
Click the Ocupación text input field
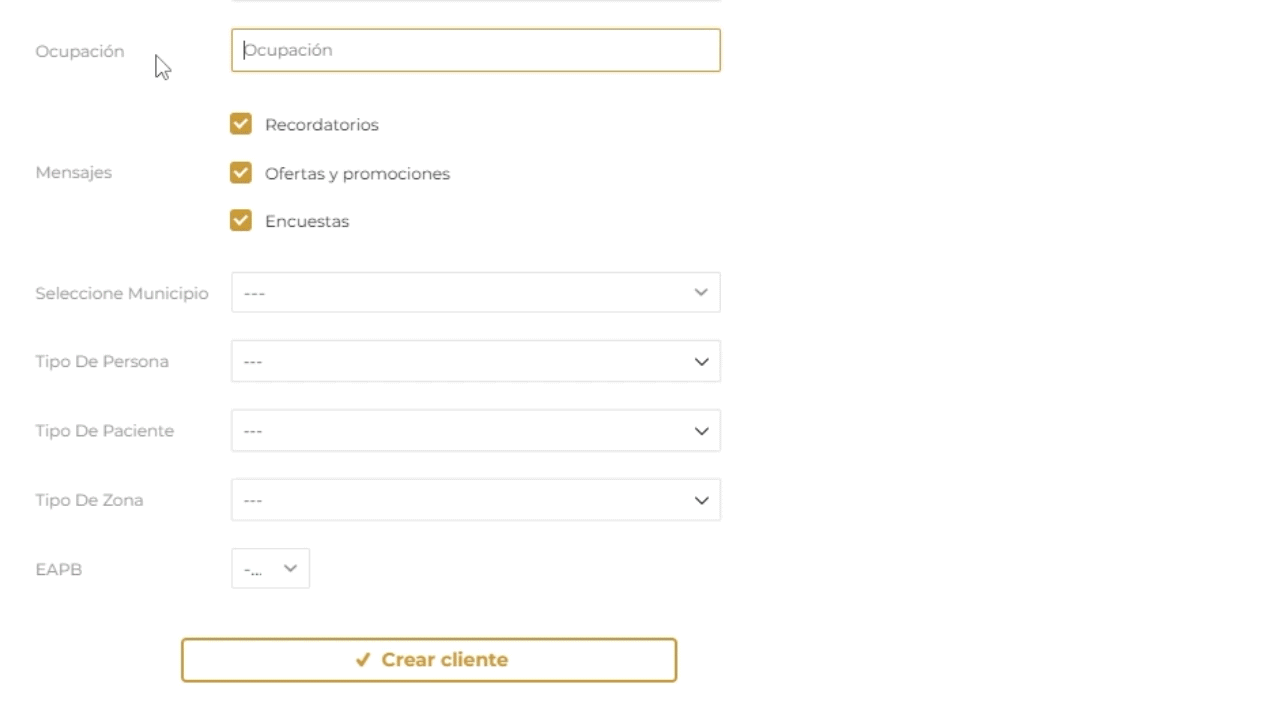[475, 50]
